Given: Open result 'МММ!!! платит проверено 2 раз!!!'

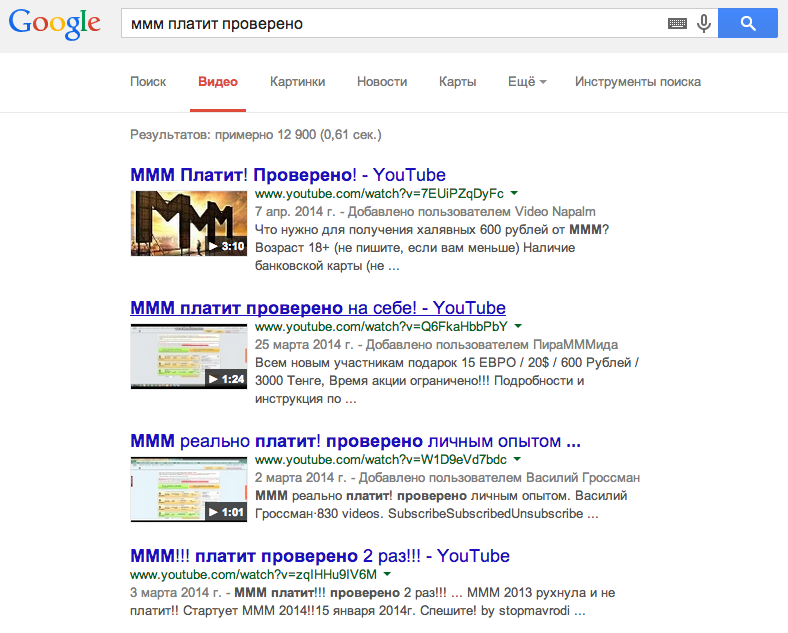Looking at the screenshot, I should pyautogui.click(x=320, y=556).
